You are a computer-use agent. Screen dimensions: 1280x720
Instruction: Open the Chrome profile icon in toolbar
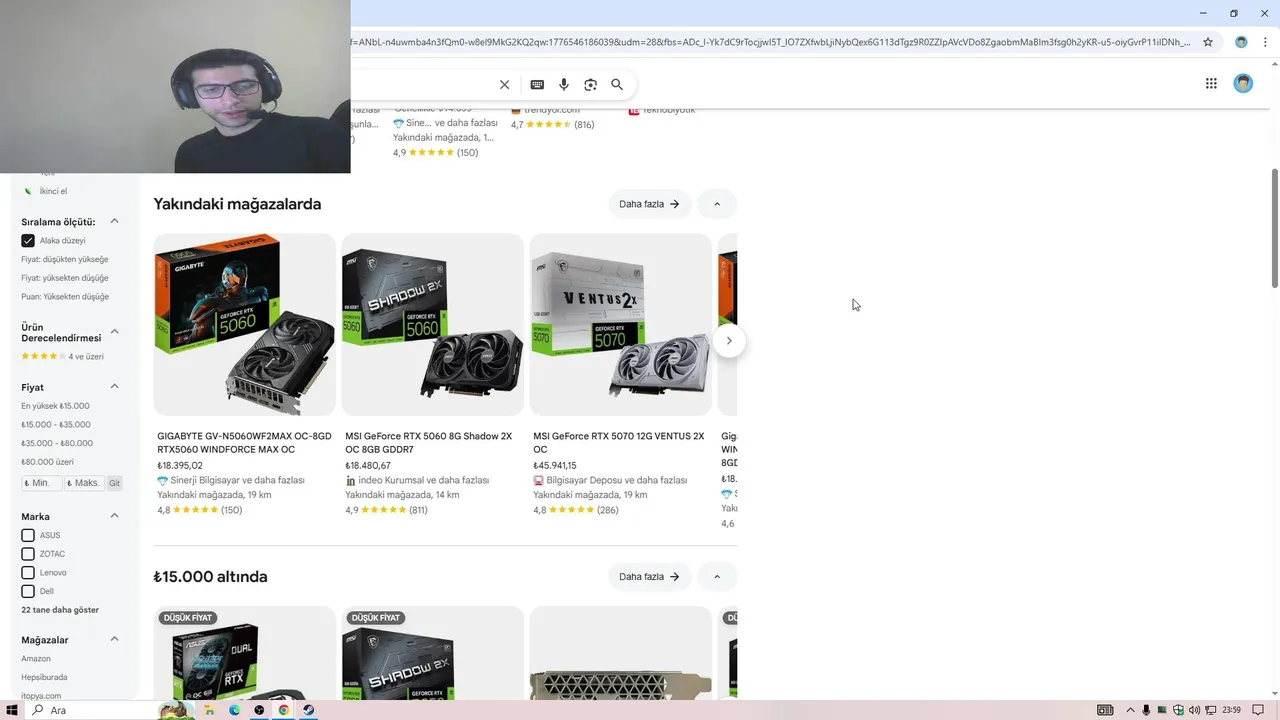(1241, 42)
